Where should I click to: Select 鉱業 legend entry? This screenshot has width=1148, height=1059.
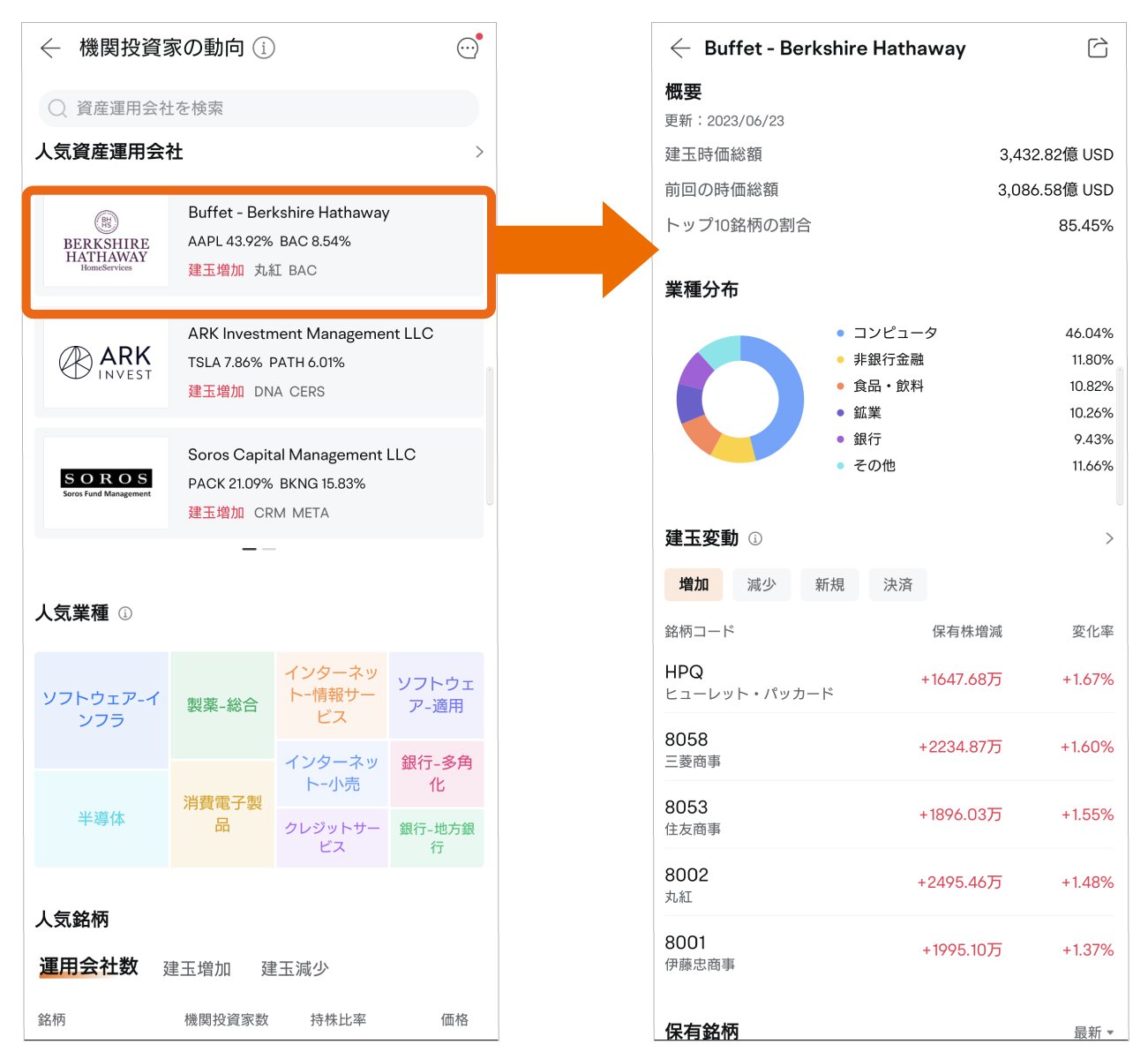[974, 412]
